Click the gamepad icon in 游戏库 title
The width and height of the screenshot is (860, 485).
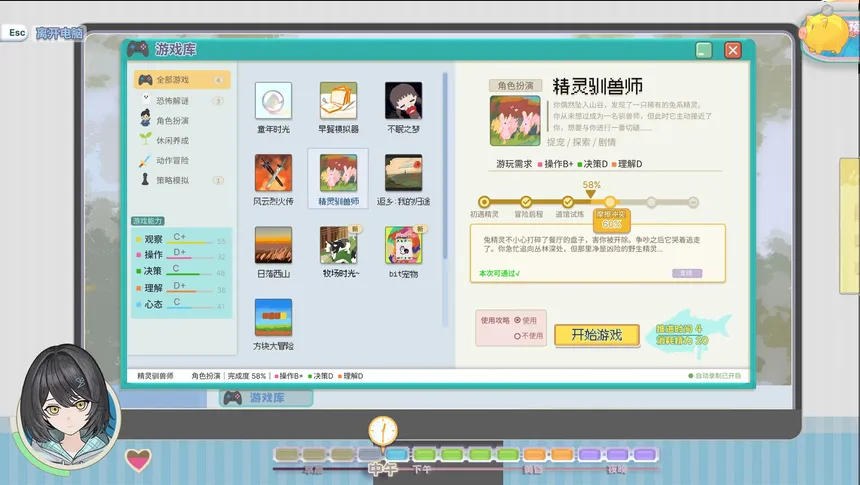138,49
